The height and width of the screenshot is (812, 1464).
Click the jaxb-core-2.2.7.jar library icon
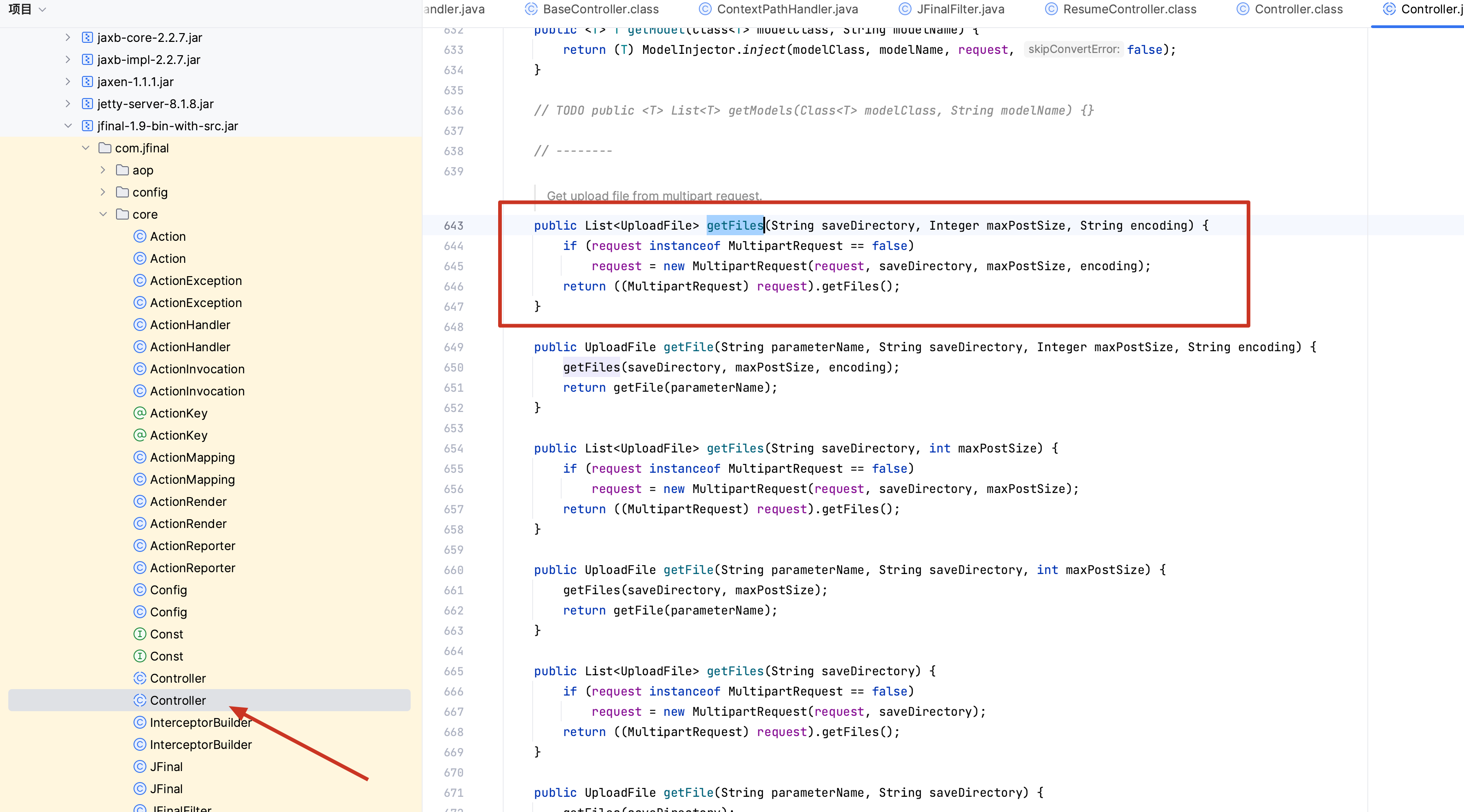pyautogui.click(x=87, y=37)
